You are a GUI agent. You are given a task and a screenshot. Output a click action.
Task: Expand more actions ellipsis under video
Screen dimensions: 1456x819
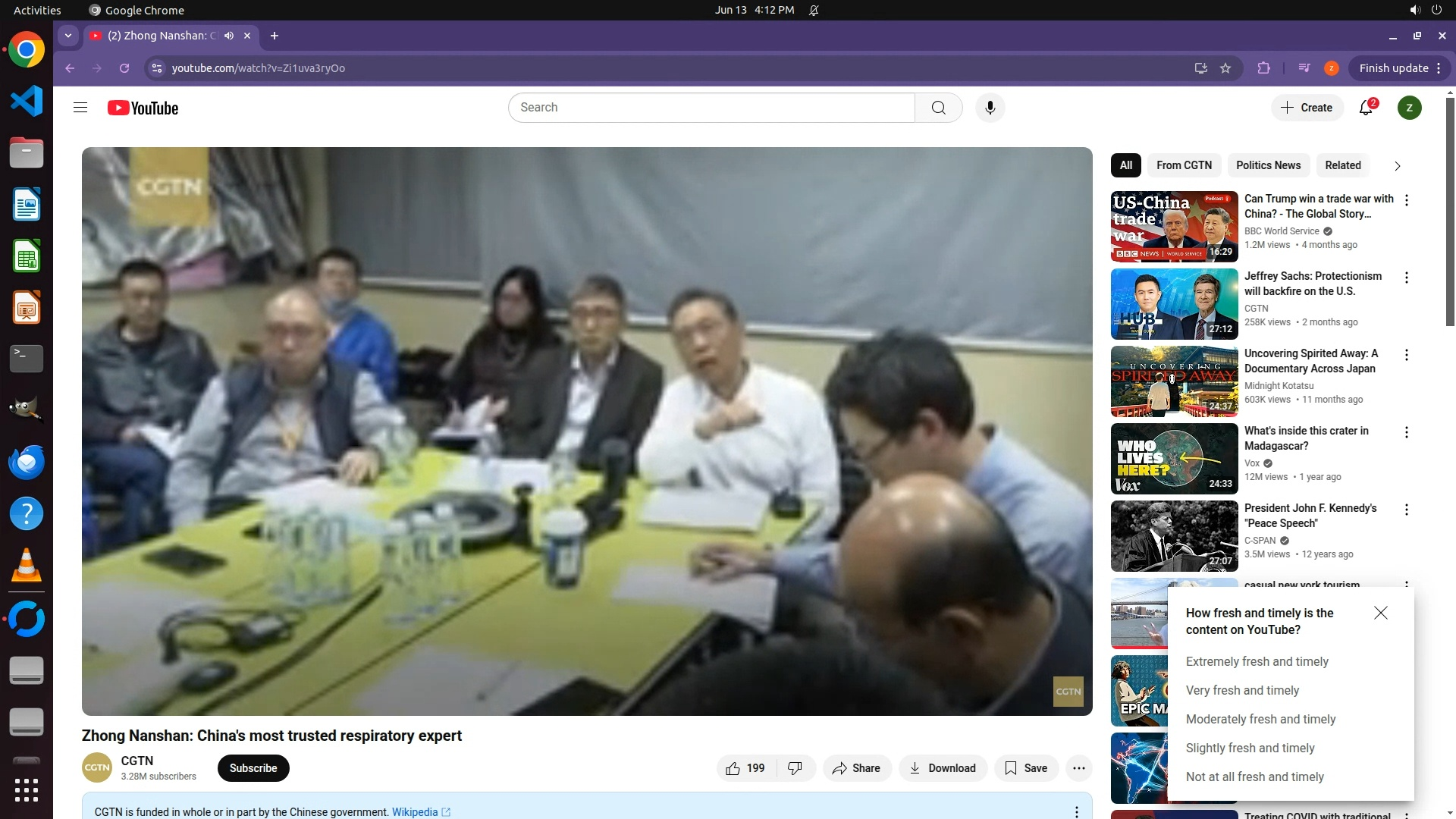coord(1078,768)
